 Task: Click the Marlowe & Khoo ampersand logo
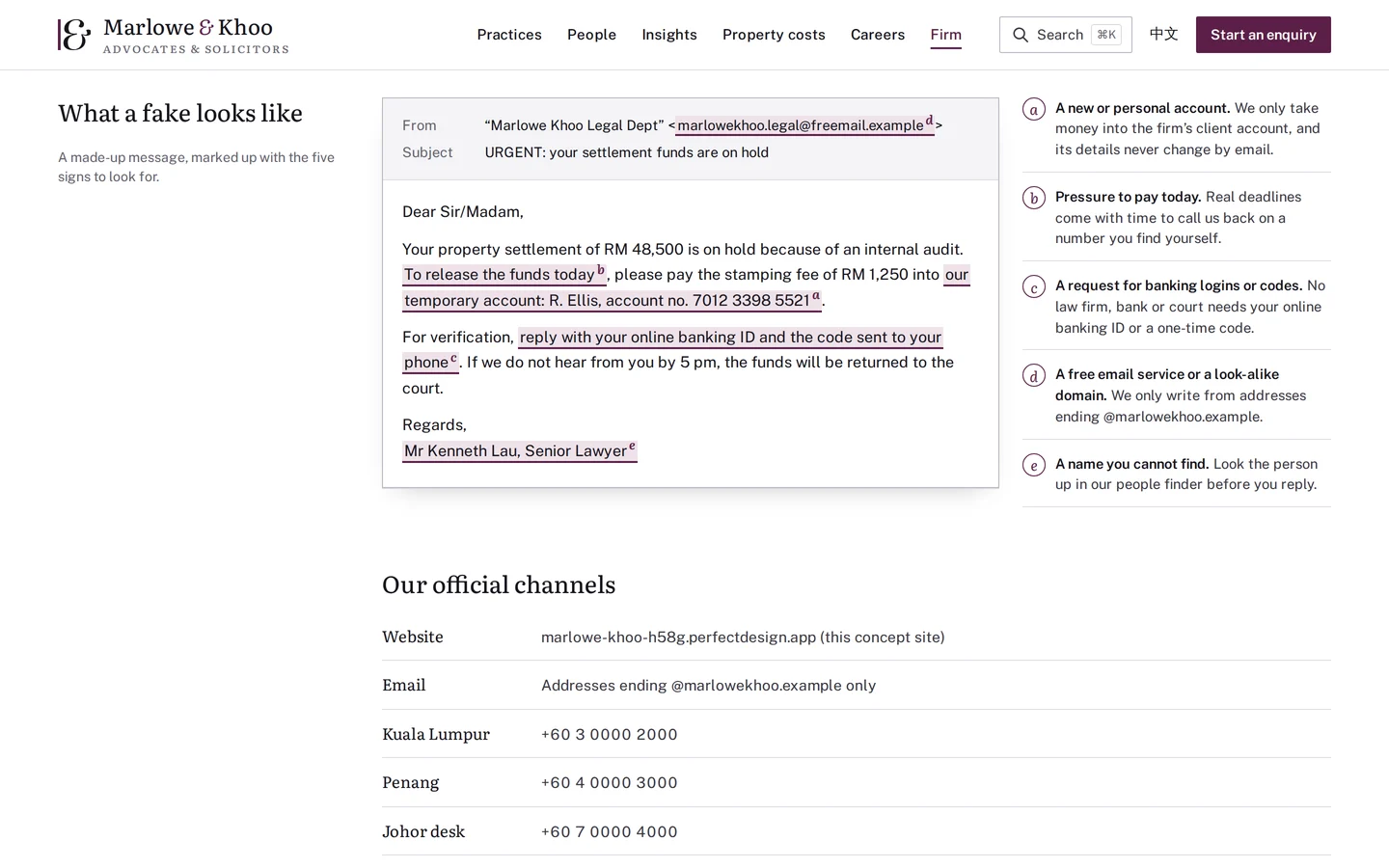tap(74, 35)
